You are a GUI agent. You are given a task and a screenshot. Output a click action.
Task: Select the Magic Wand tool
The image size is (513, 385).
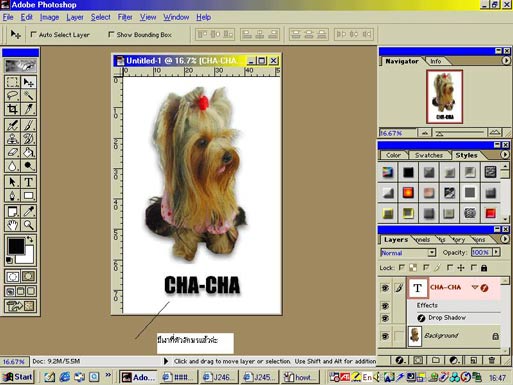coord(28,95)
